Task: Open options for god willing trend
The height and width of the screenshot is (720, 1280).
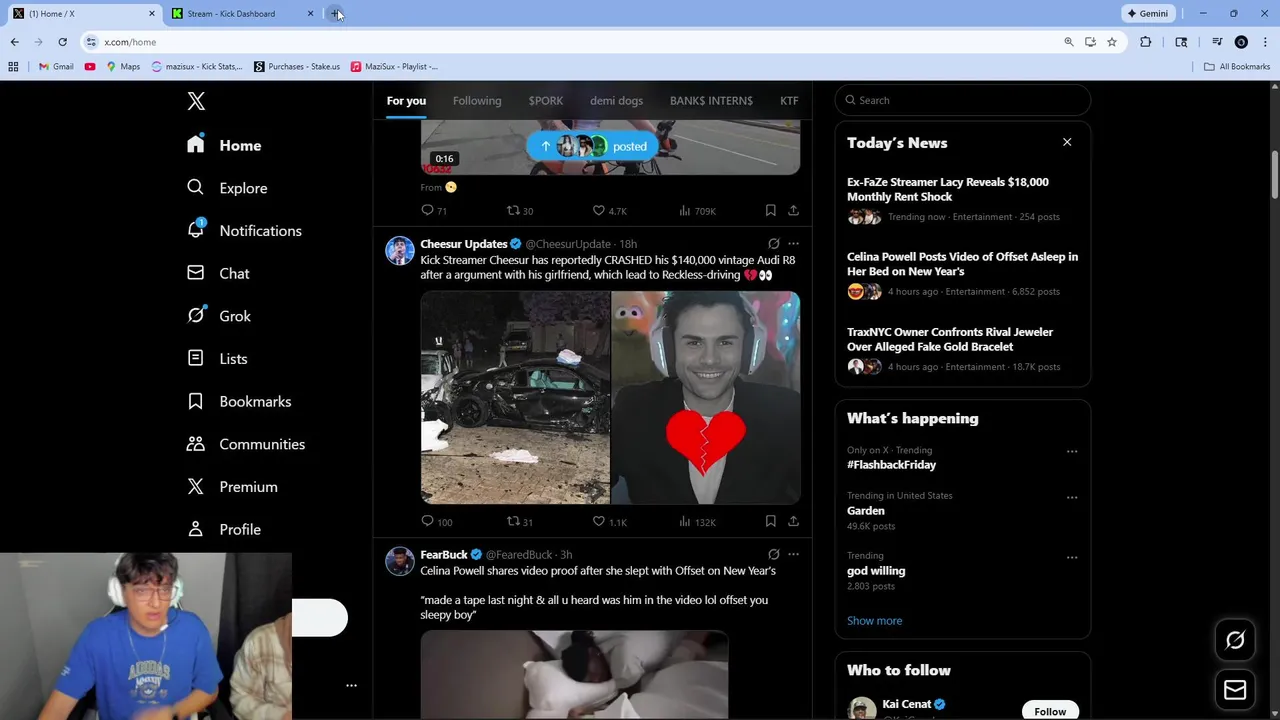Action: tap(1072, 557)
